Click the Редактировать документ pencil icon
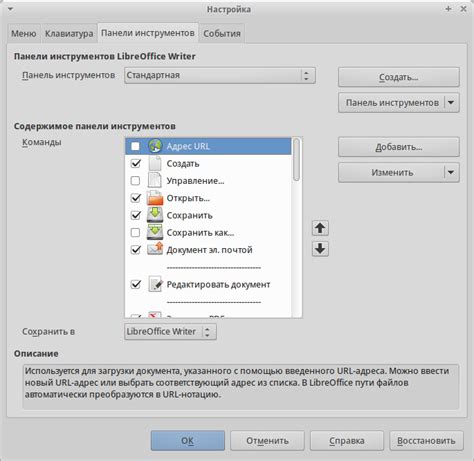The height and width of the screenshot is (461, 474). coord(155,284)
